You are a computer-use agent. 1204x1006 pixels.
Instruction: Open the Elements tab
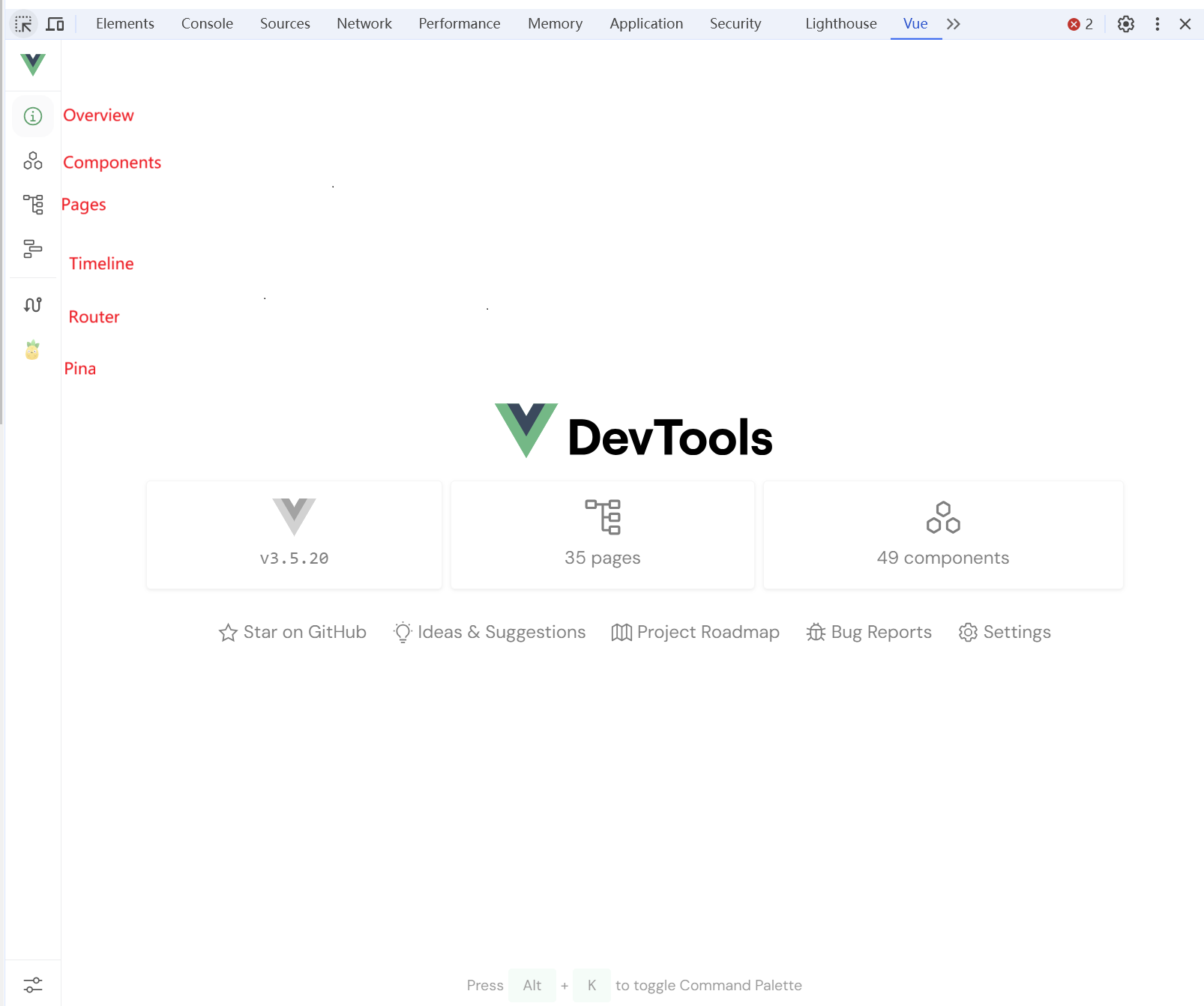[x=125, y=24]
